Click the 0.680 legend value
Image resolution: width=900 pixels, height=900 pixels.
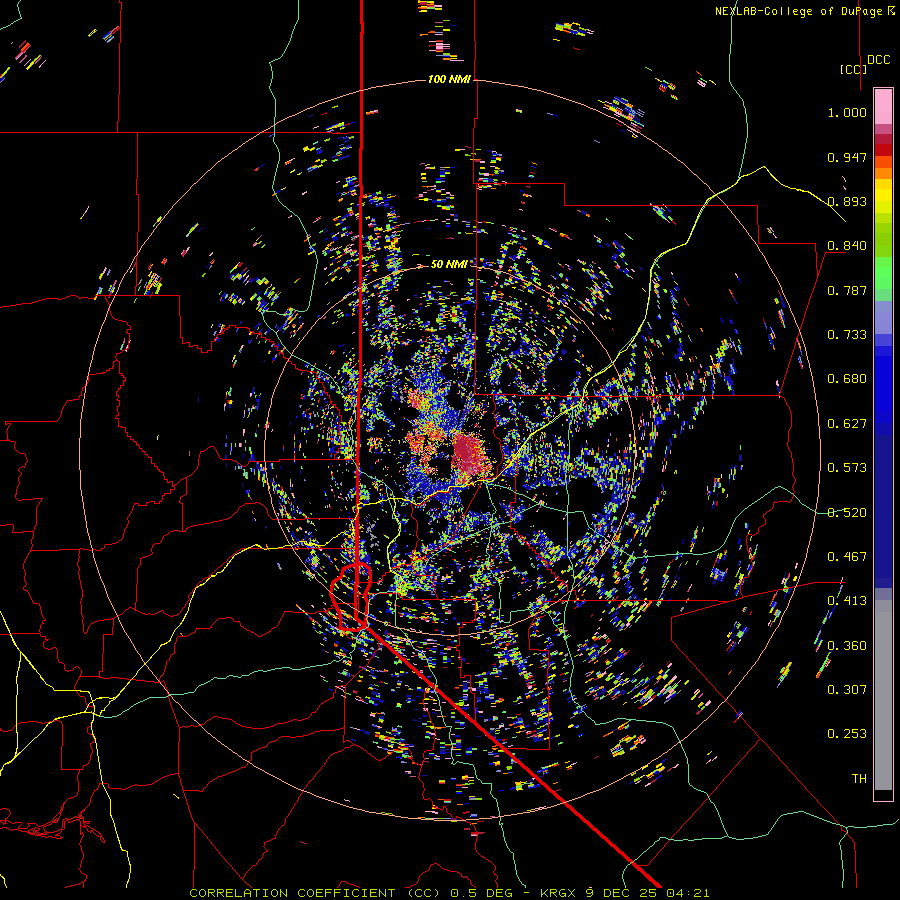847,379
